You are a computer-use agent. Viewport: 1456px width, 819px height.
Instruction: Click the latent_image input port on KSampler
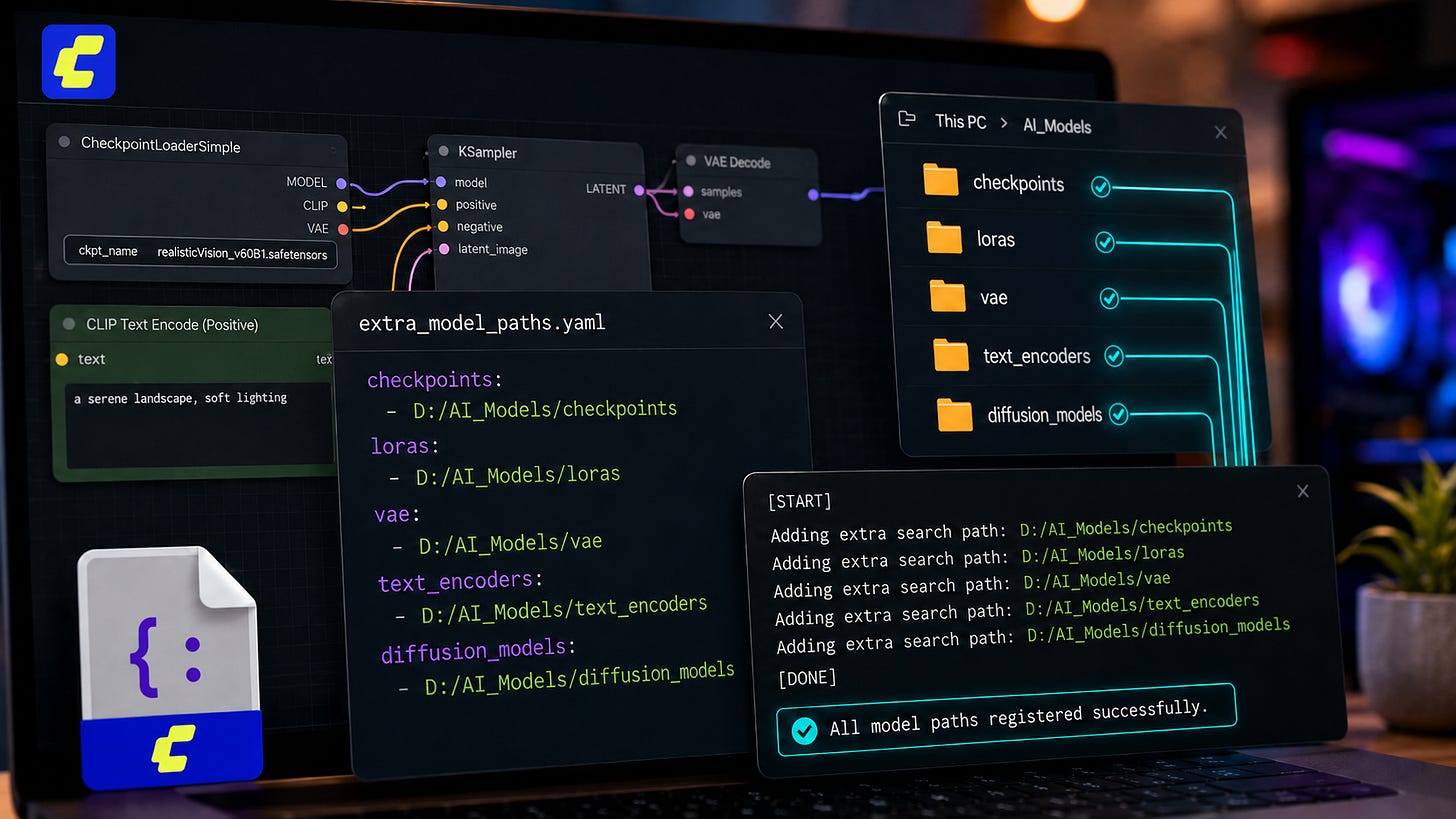pos(443,249)
